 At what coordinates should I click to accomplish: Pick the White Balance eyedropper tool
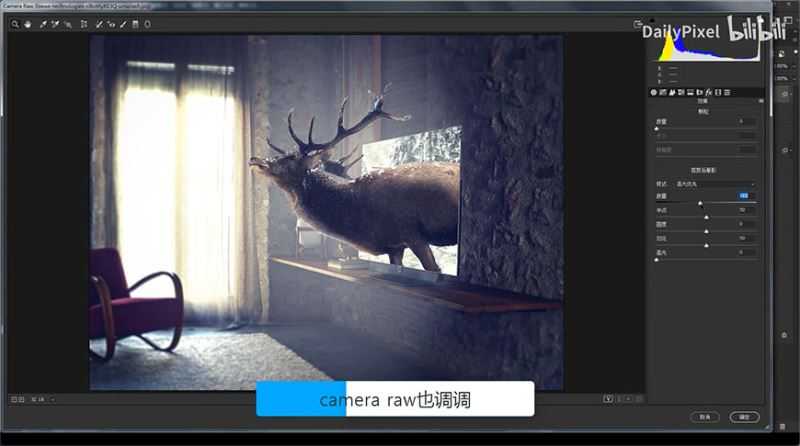43,23
